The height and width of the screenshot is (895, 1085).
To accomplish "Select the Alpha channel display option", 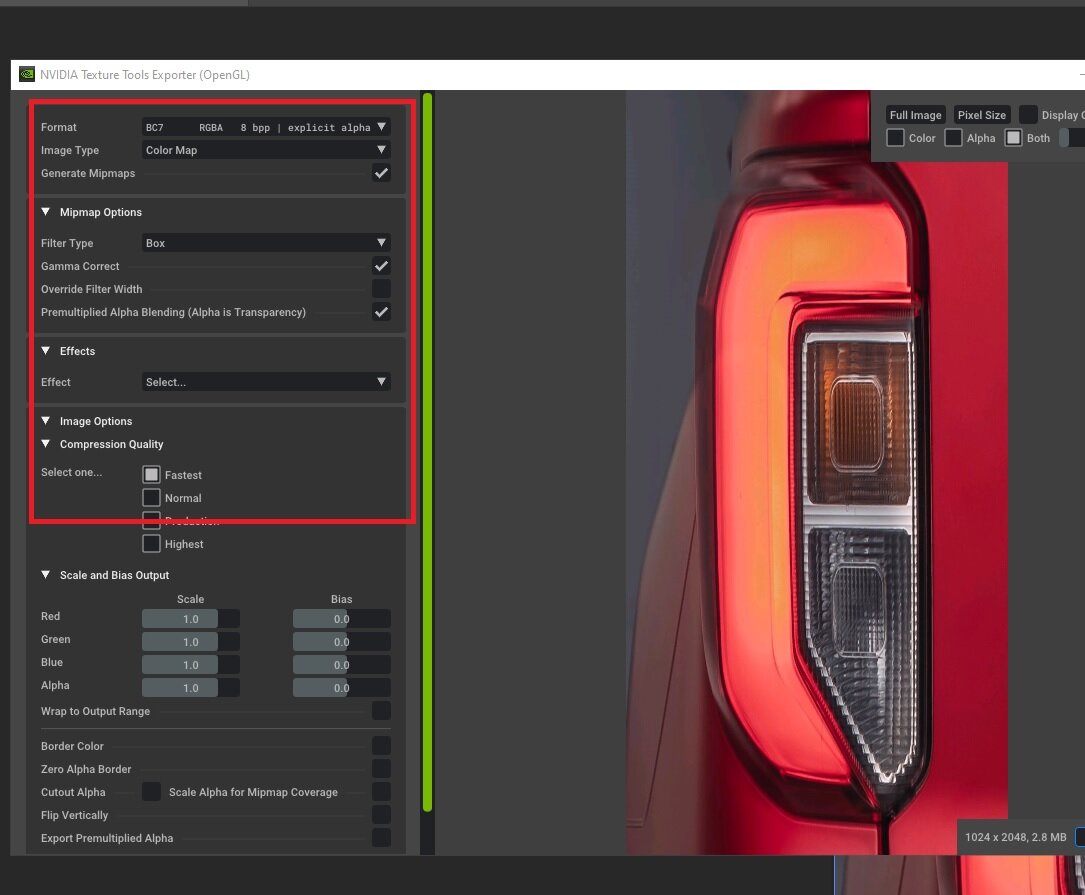I will click(954, 138).
